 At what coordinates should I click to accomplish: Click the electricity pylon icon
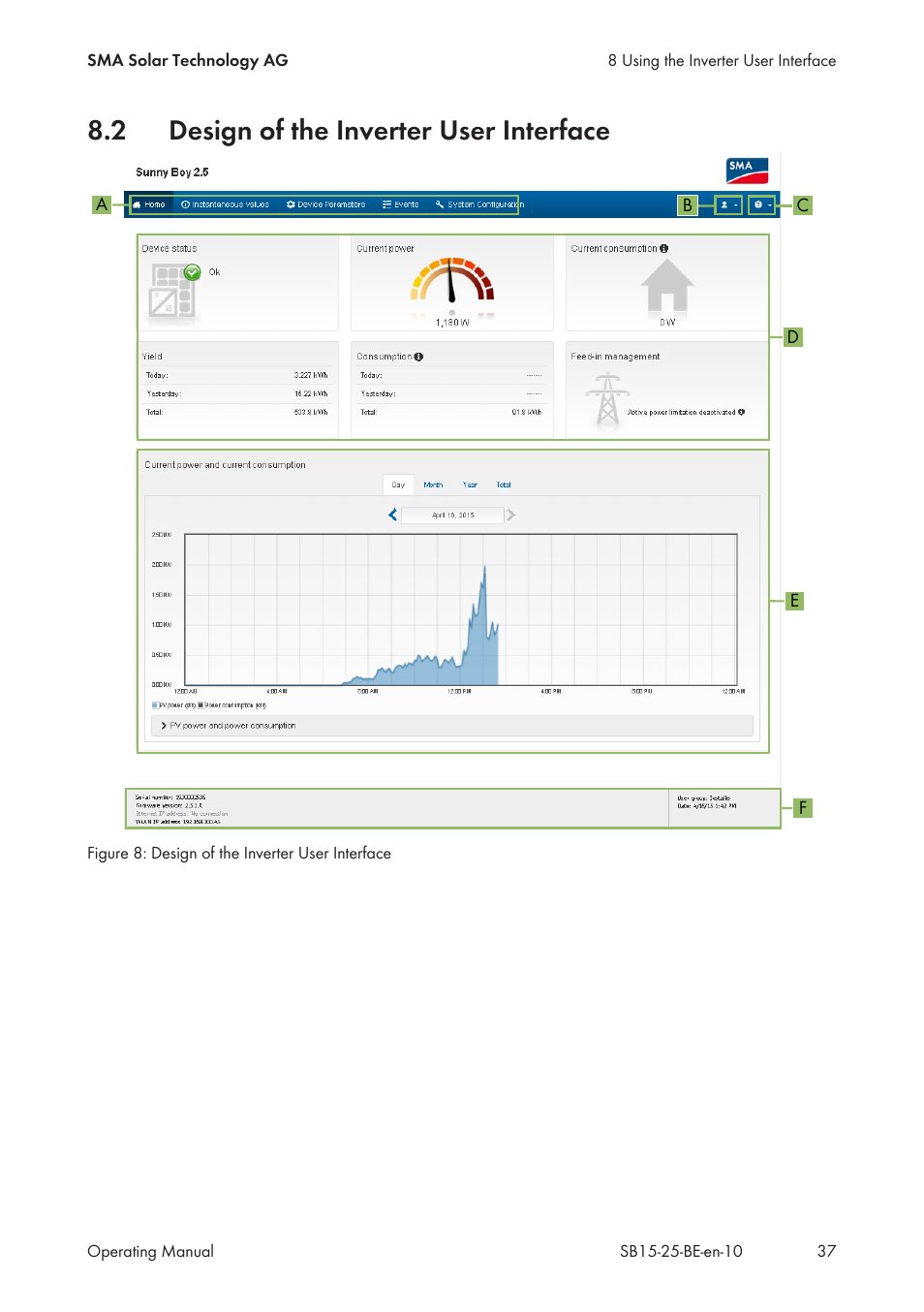click(x=607, y=399)
